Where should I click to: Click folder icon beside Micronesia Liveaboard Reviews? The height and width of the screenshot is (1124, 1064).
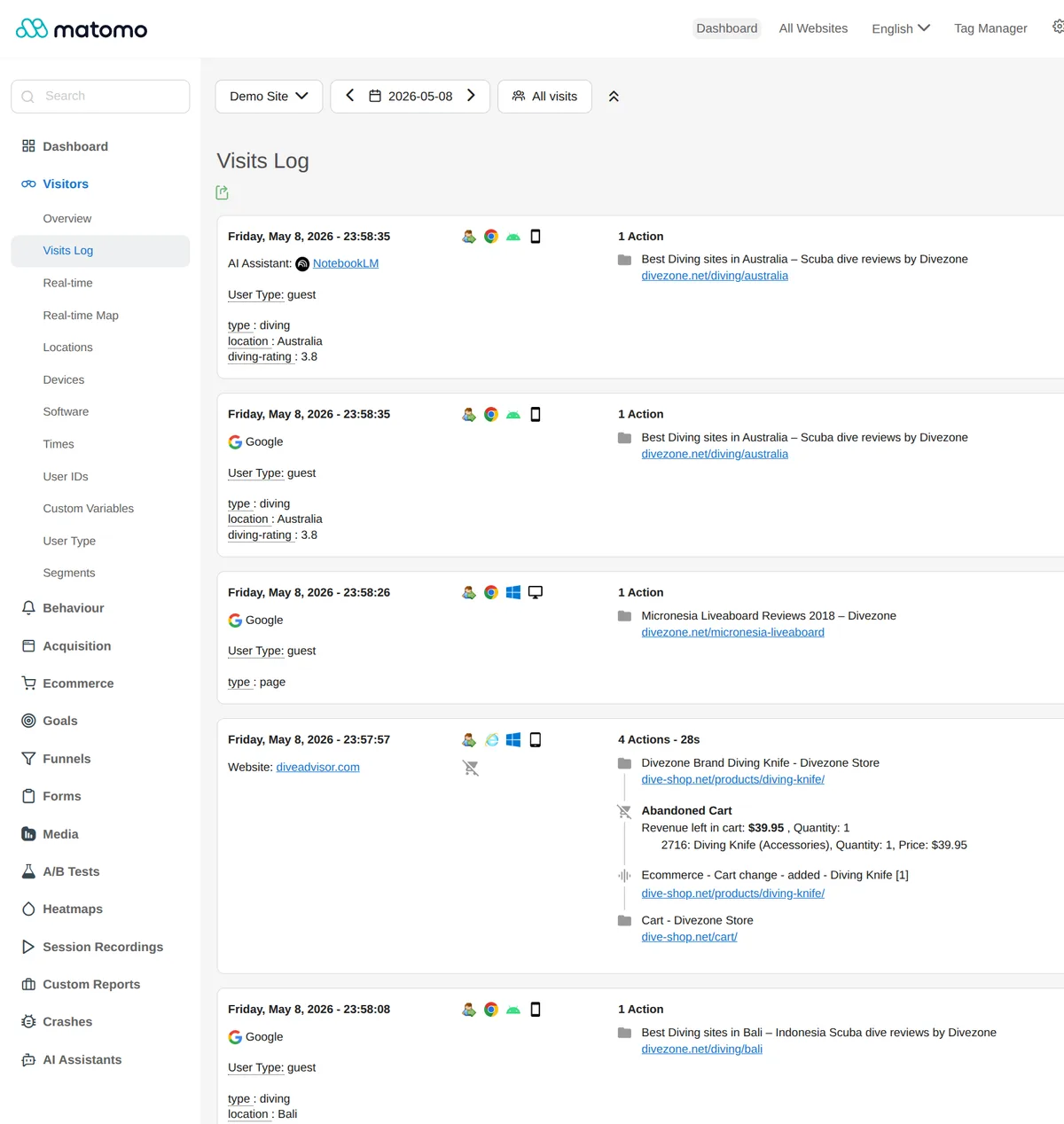click(624, 615)
